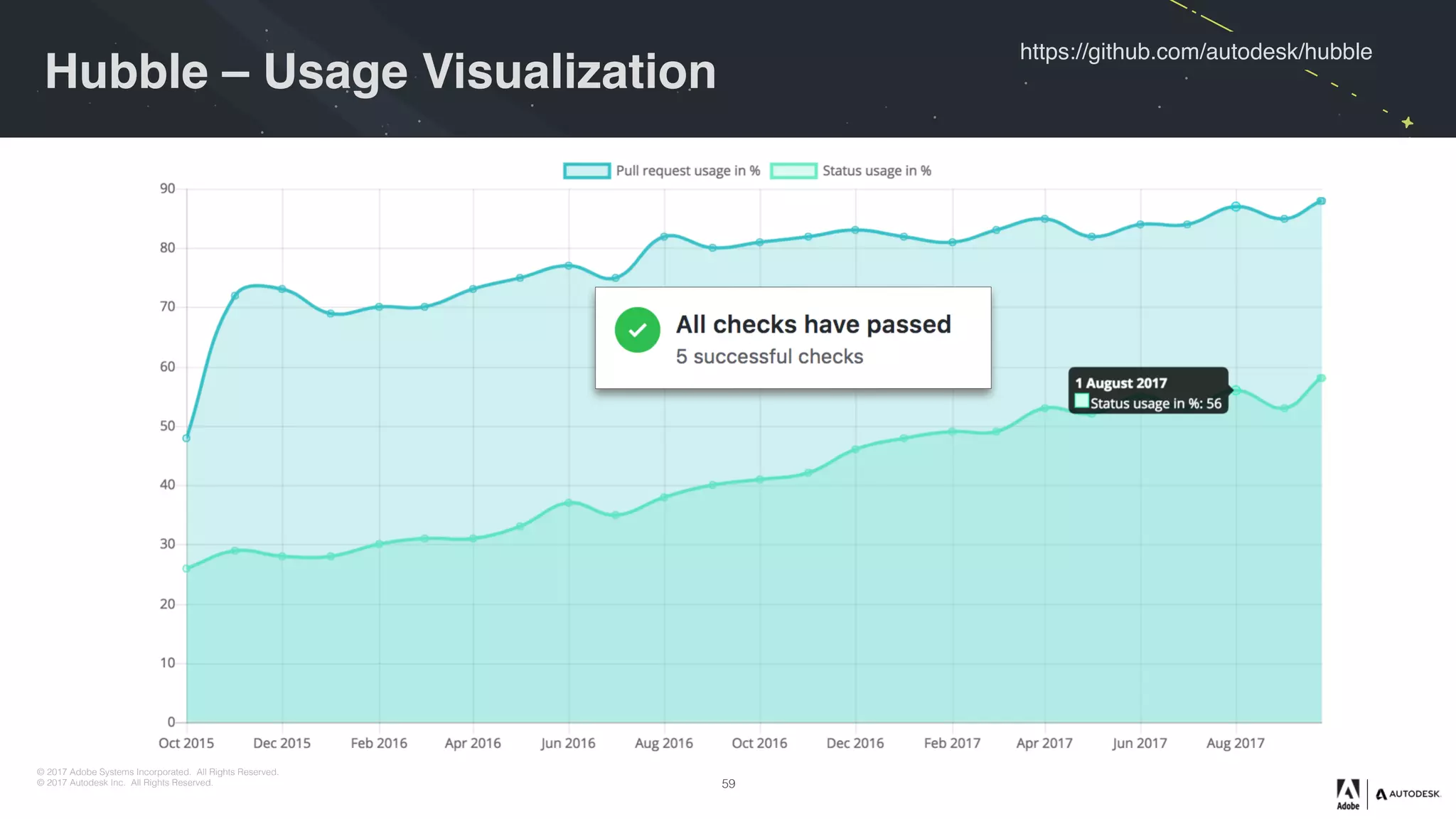1456x819 pixels.
Task: Click the All checks have passed heading
Action: (x=813, y=324)
